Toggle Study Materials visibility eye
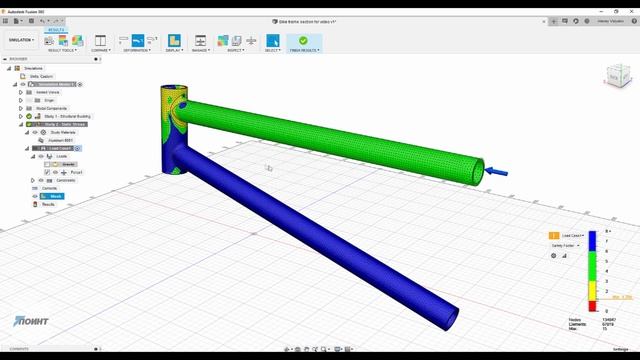 (36, 132)
